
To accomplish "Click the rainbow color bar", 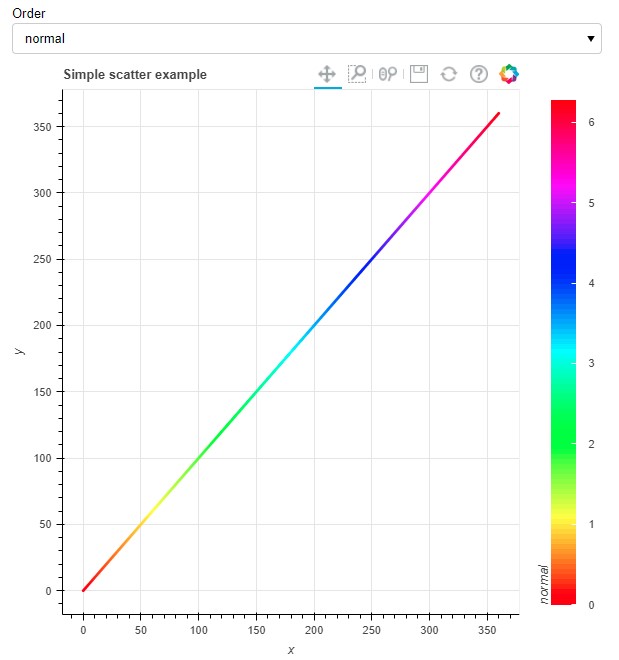I will [x=563, y=352].
